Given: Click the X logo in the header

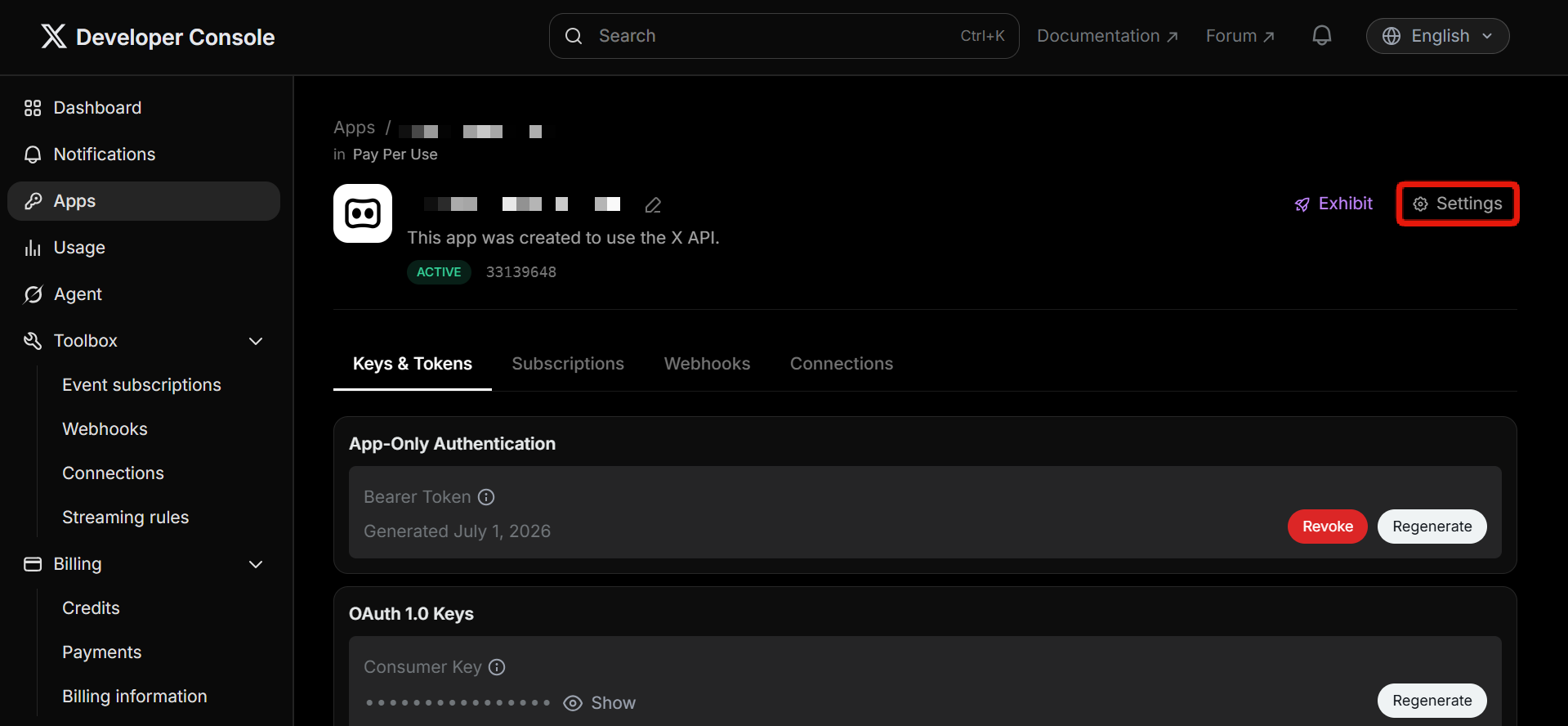Looking at the screenshot, I should tap(54, 36).
